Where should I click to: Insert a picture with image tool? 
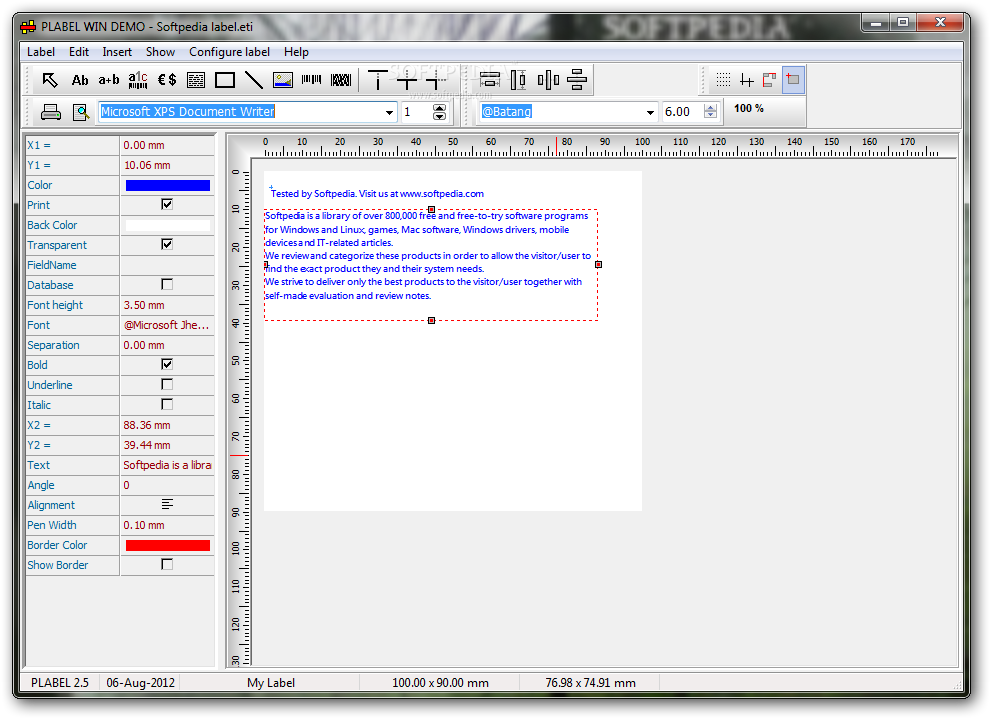coord(283,80)
